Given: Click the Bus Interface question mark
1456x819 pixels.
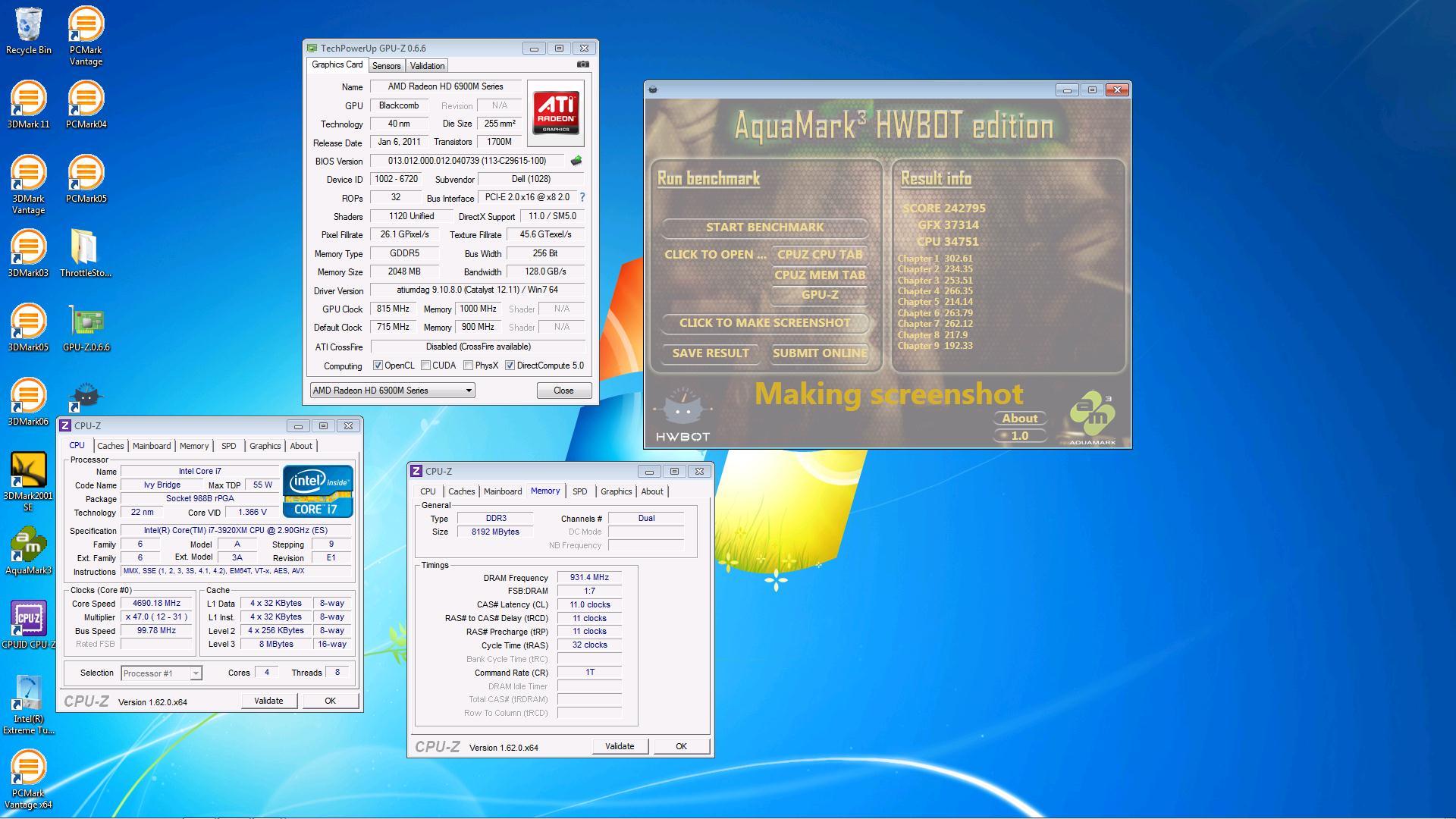Looking at the screenshot, I should click(582, 197).
